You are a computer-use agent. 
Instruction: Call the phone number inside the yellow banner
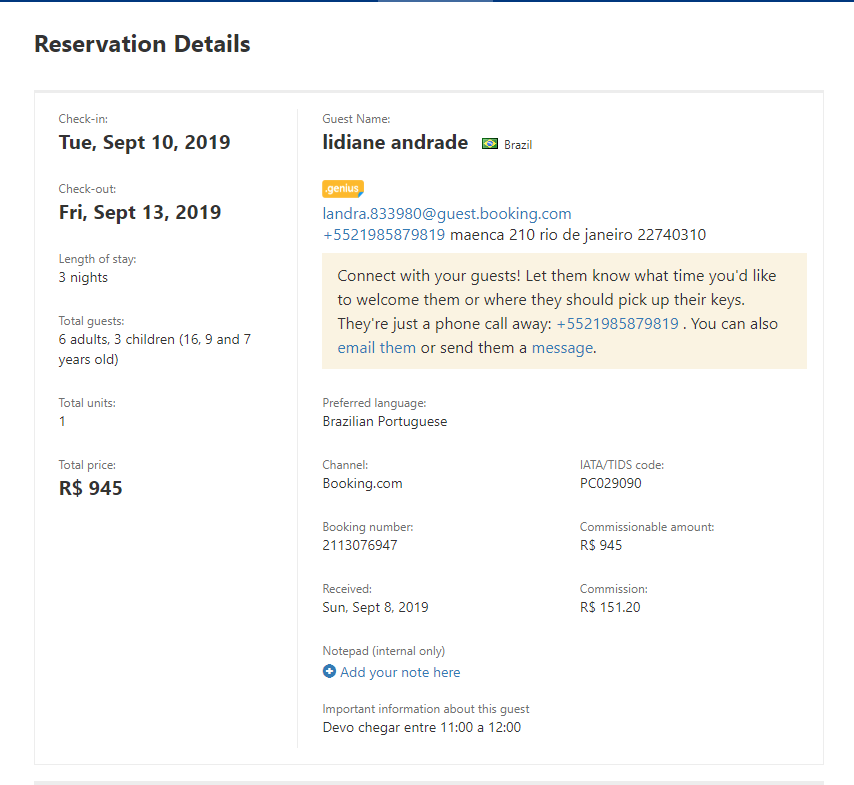coord(617,324)
